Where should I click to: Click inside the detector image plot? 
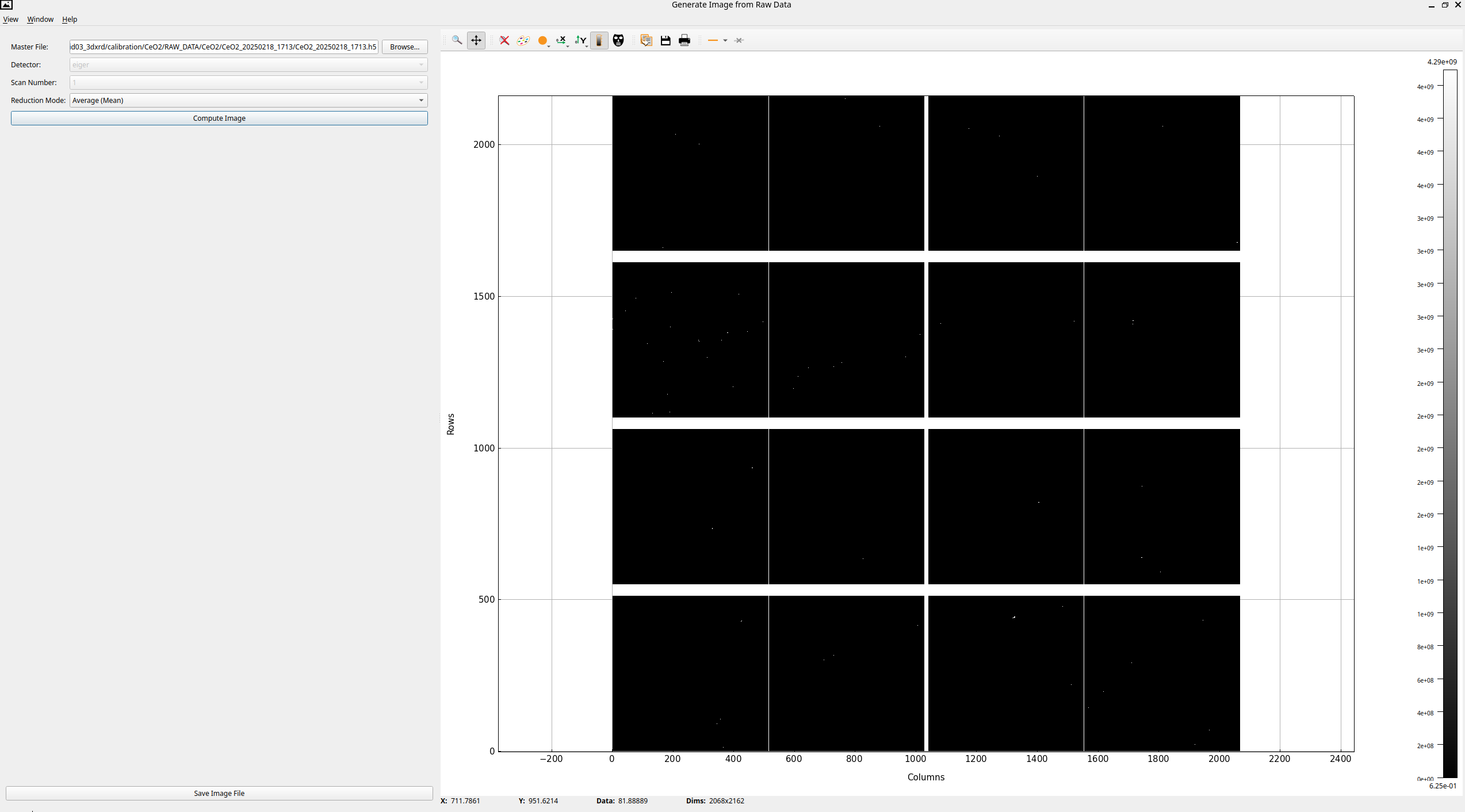[925, 423]
